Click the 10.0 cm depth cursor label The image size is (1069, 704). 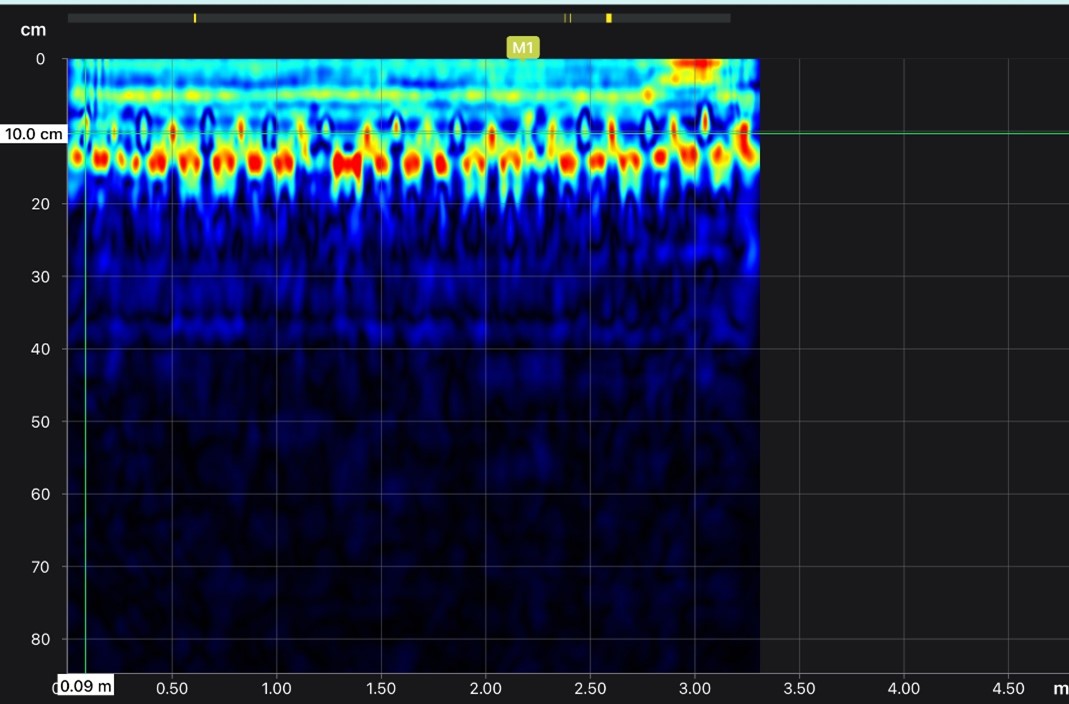32,134
